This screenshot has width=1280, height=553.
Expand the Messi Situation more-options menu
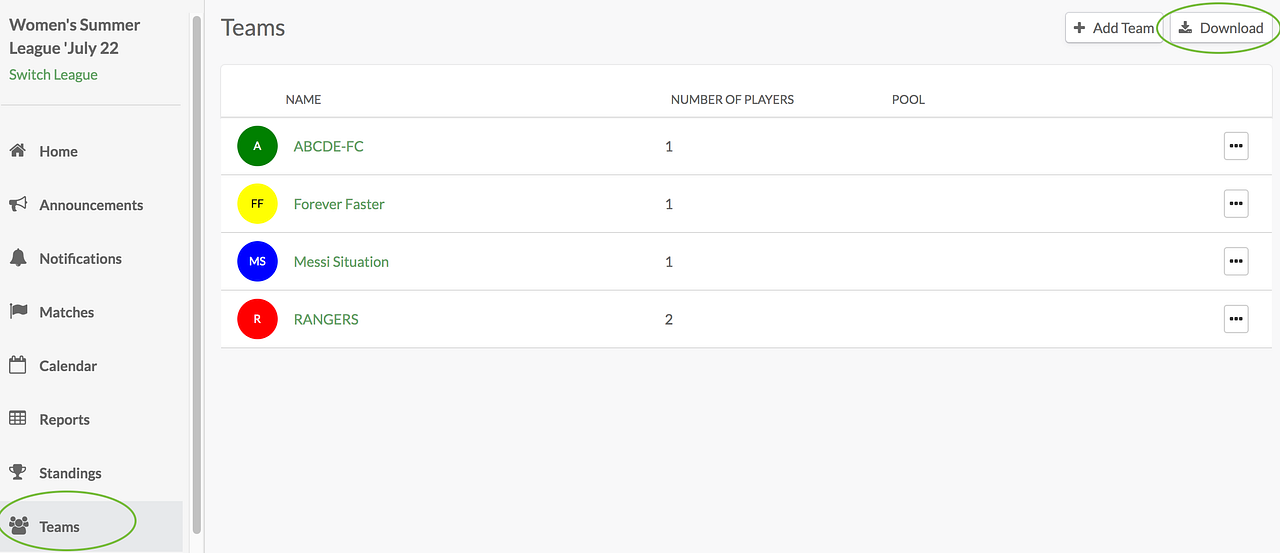[1236, 262]
